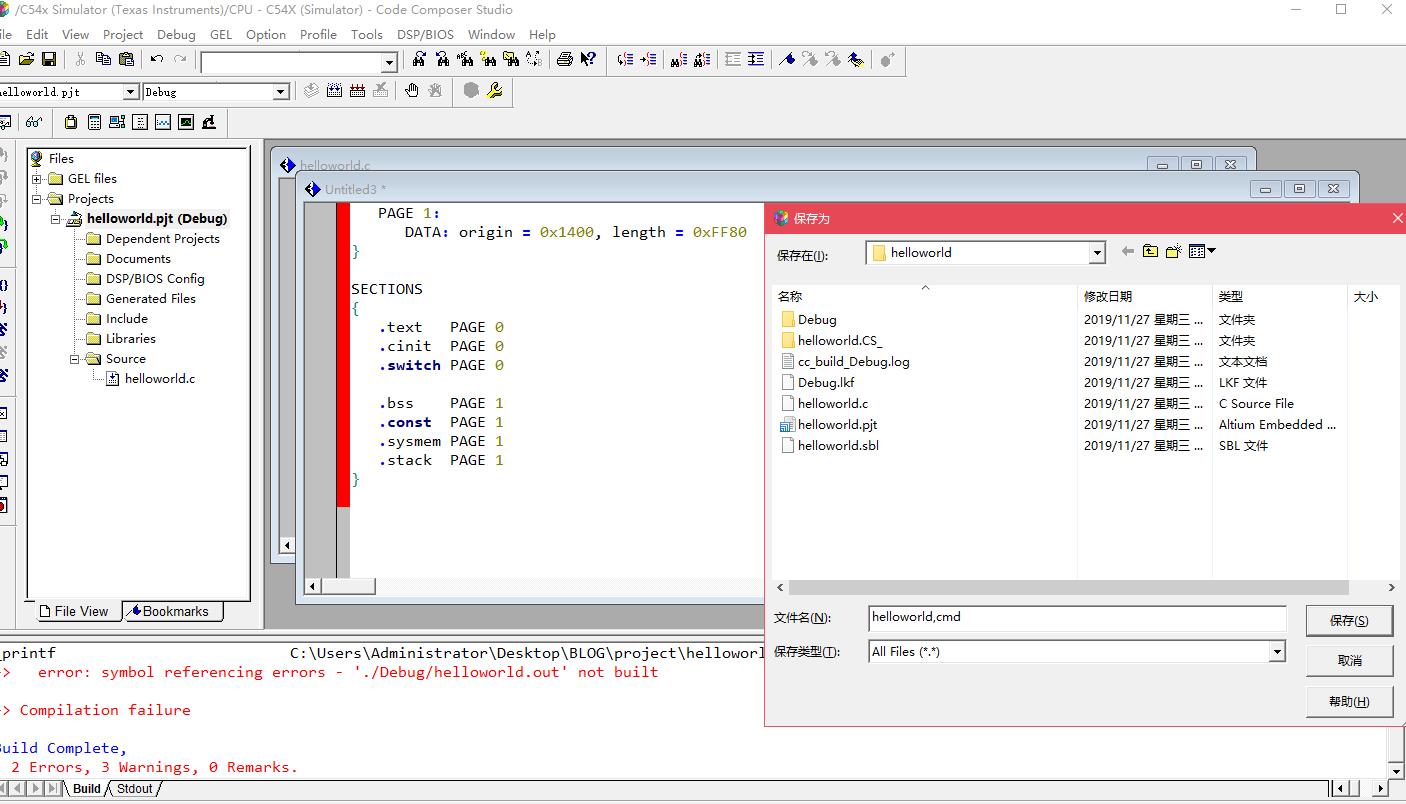Click the Up One Level folder icon

click(x=1150, y=252)
